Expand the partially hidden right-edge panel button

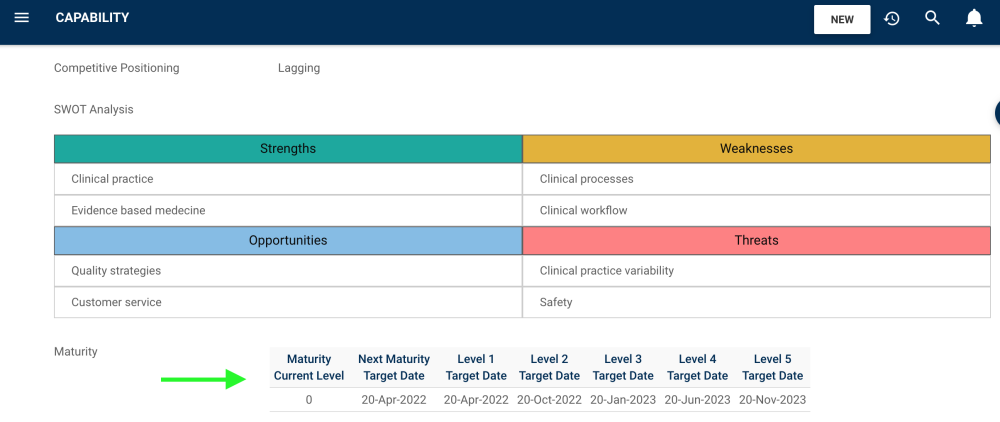click(x=996, y=112)
